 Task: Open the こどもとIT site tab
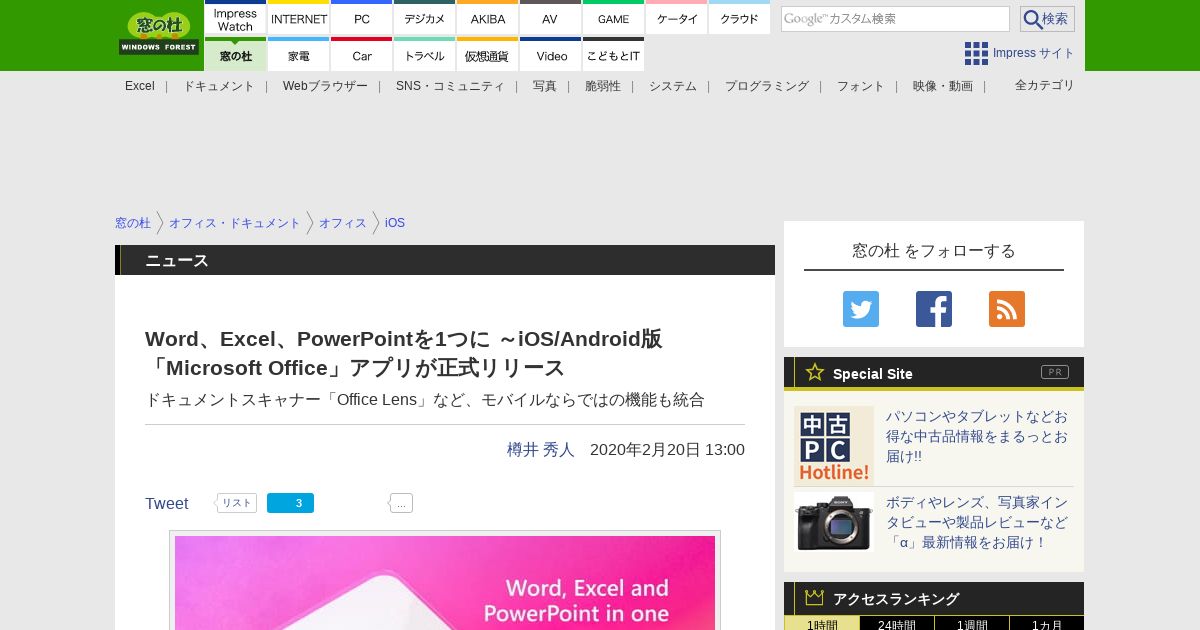coord(613,55)
